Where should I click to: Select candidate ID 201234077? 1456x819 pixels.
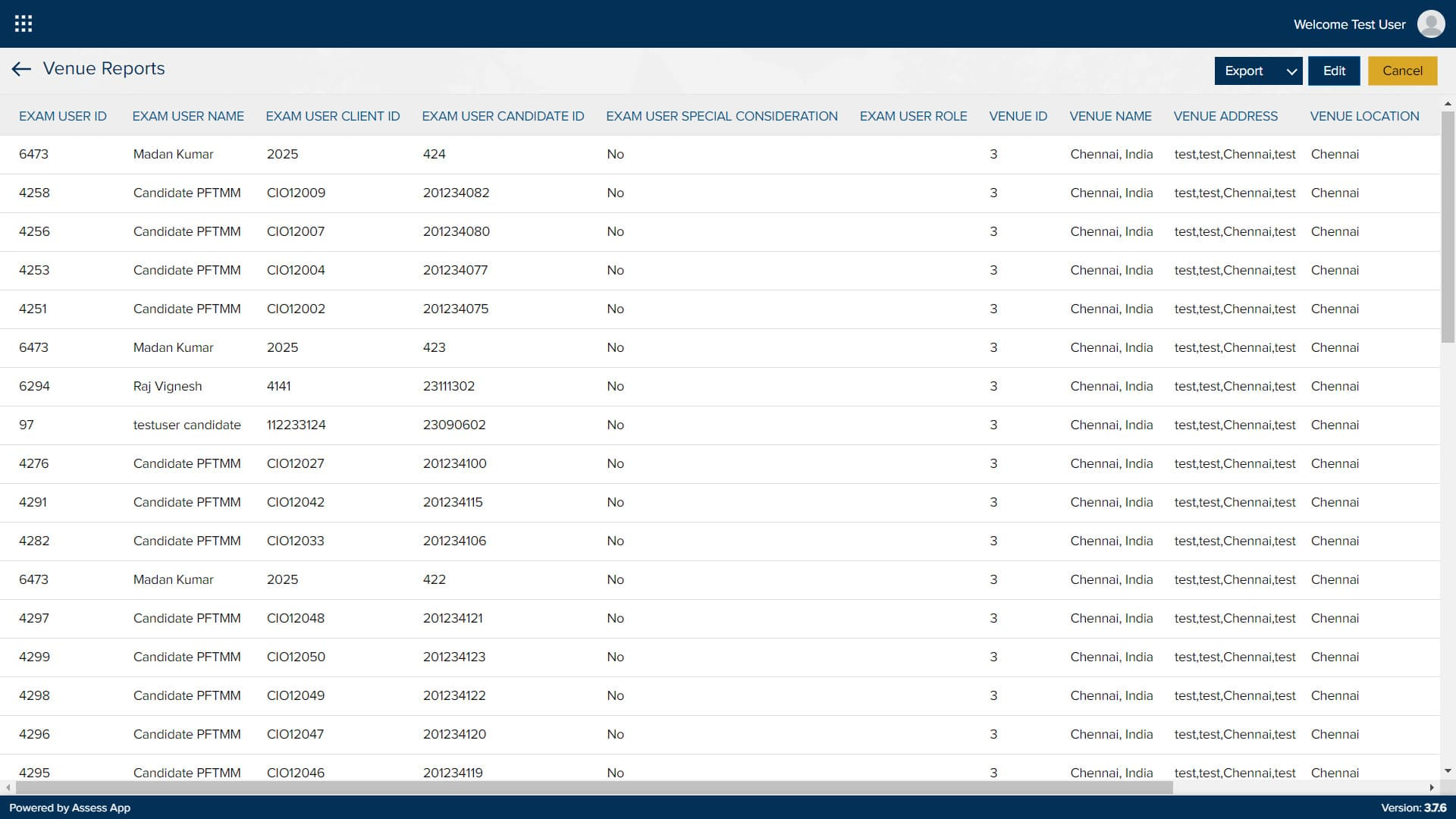click(x=455, y=270)
